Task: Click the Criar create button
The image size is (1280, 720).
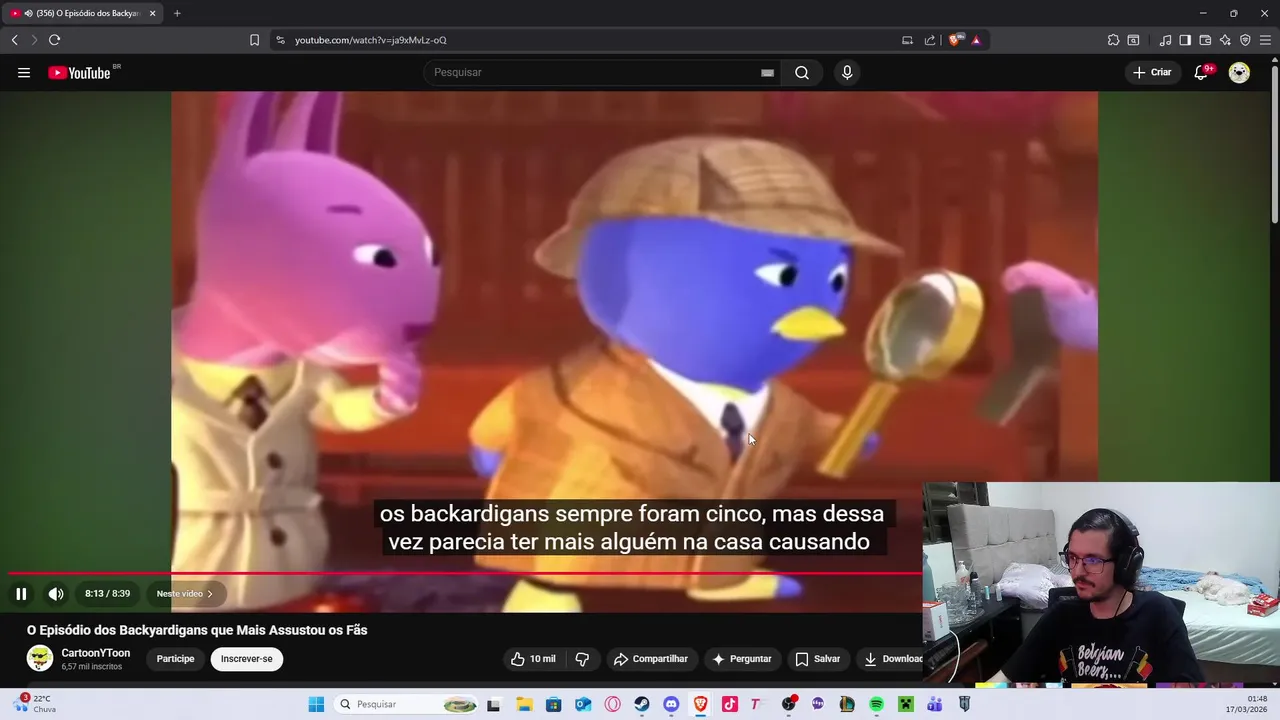Action: pos(1151,72)
